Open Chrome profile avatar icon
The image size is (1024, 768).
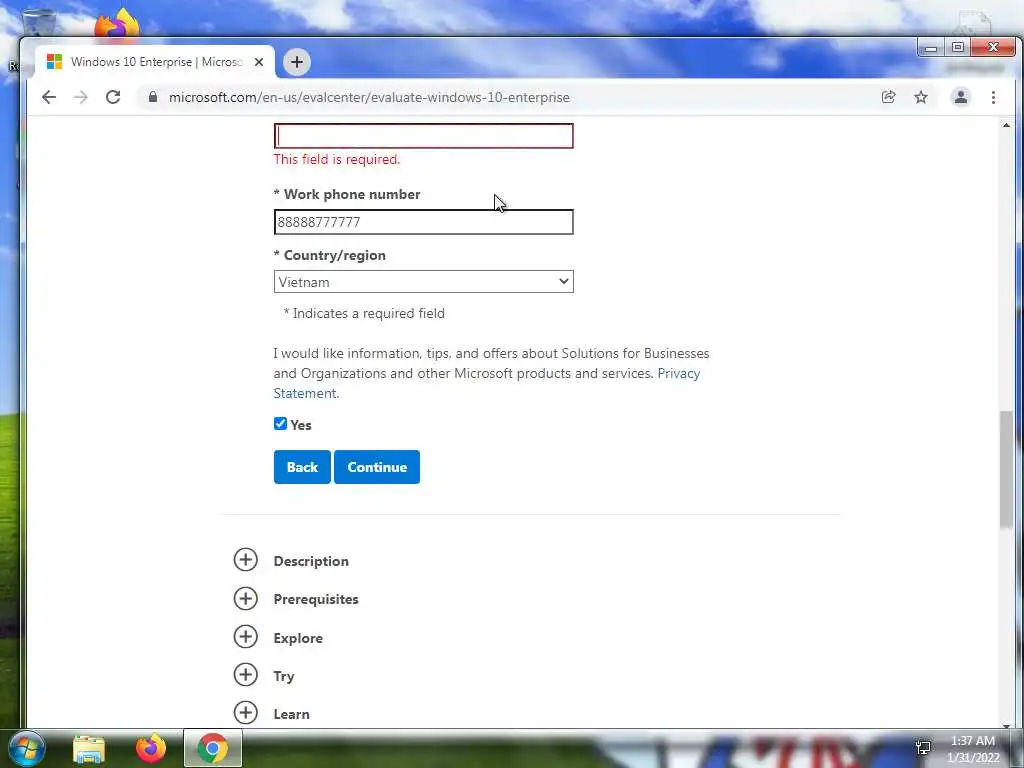[961, 97]
